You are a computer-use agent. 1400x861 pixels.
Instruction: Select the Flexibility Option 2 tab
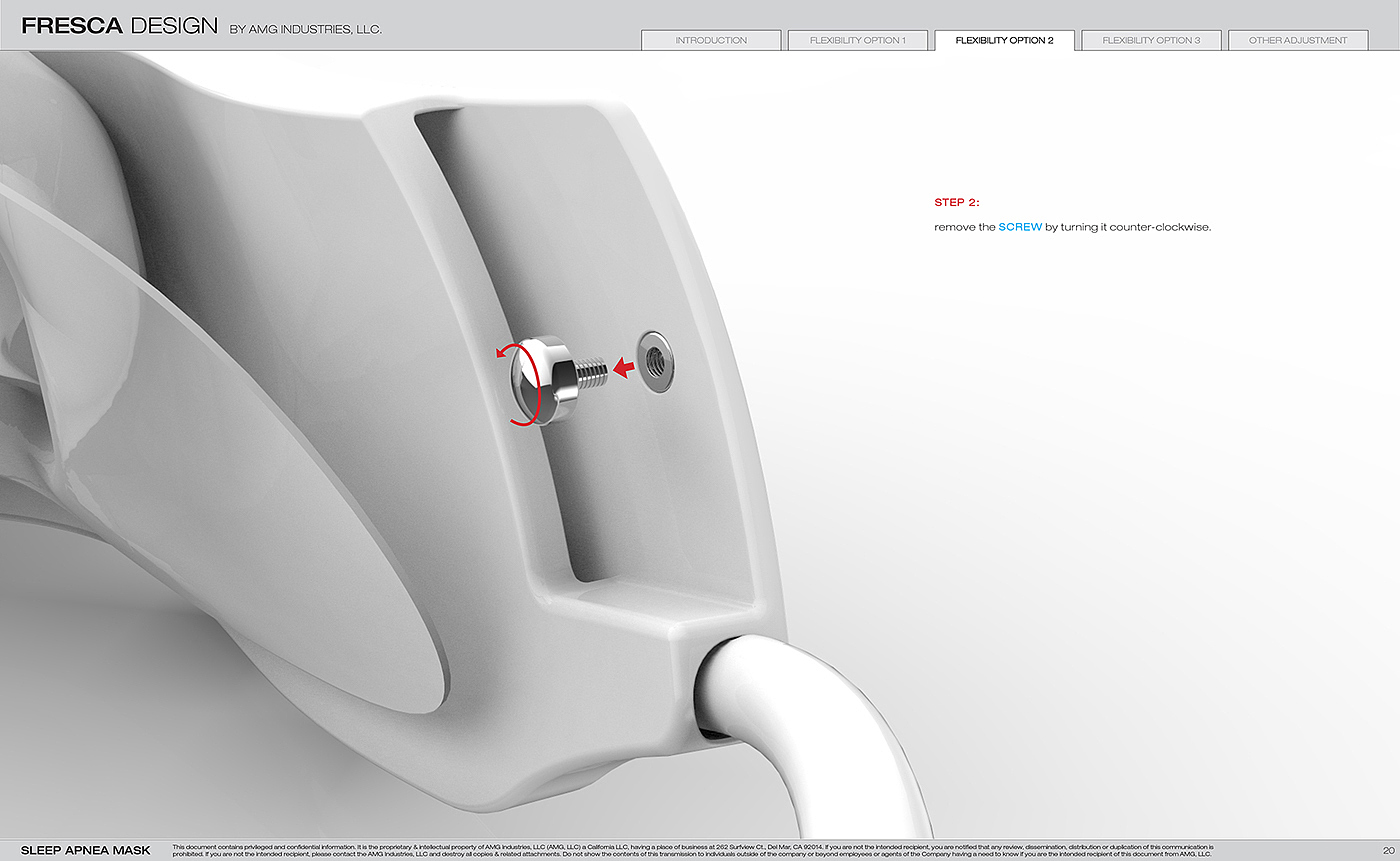coord(1004,40)
